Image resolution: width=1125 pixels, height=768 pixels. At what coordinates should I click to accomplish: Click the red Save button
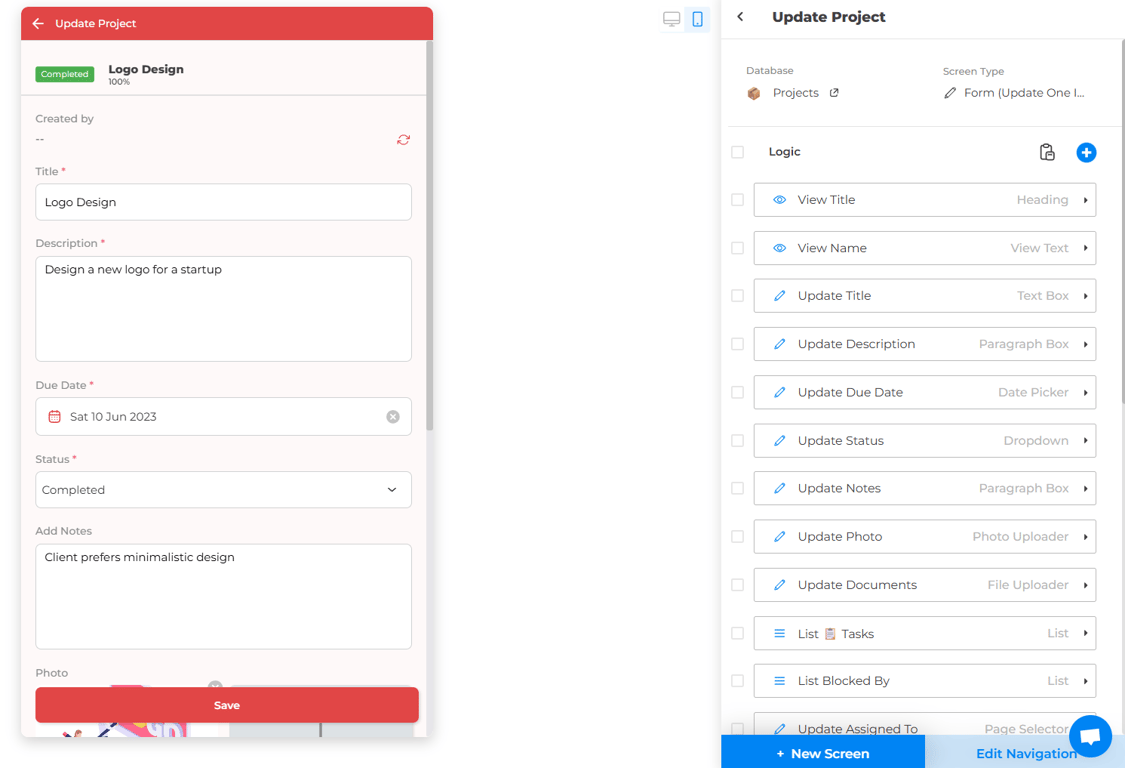227,705
